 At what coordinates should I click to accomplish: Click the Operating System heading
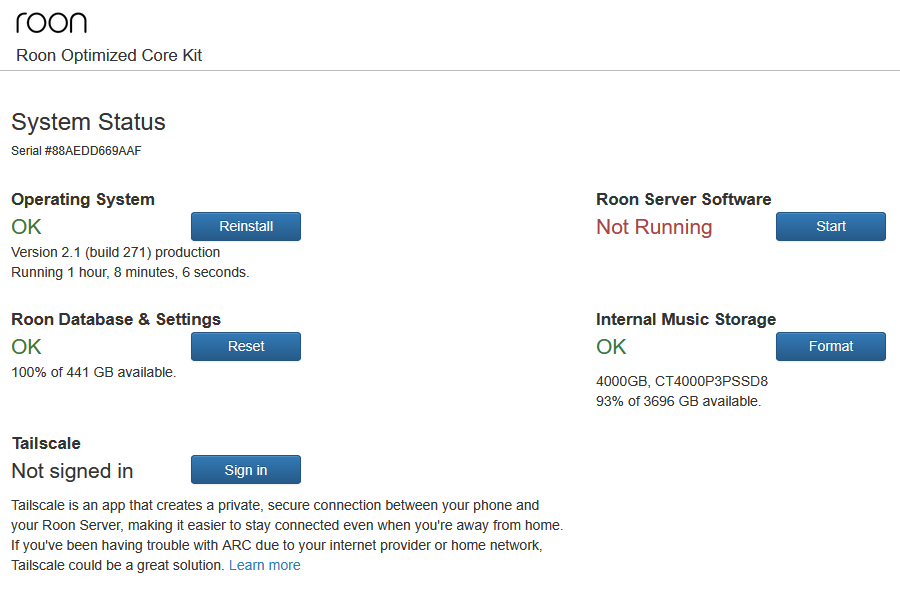pos(83,200)
